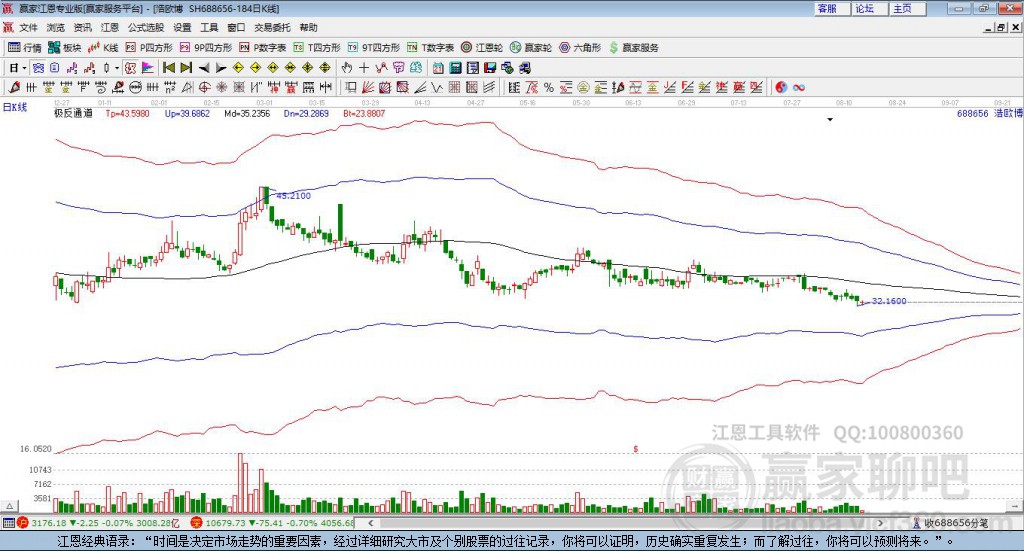Open the 赢家轮 wheel tool
Viewport: 1024px width, 551px height.
coord(531,48)
